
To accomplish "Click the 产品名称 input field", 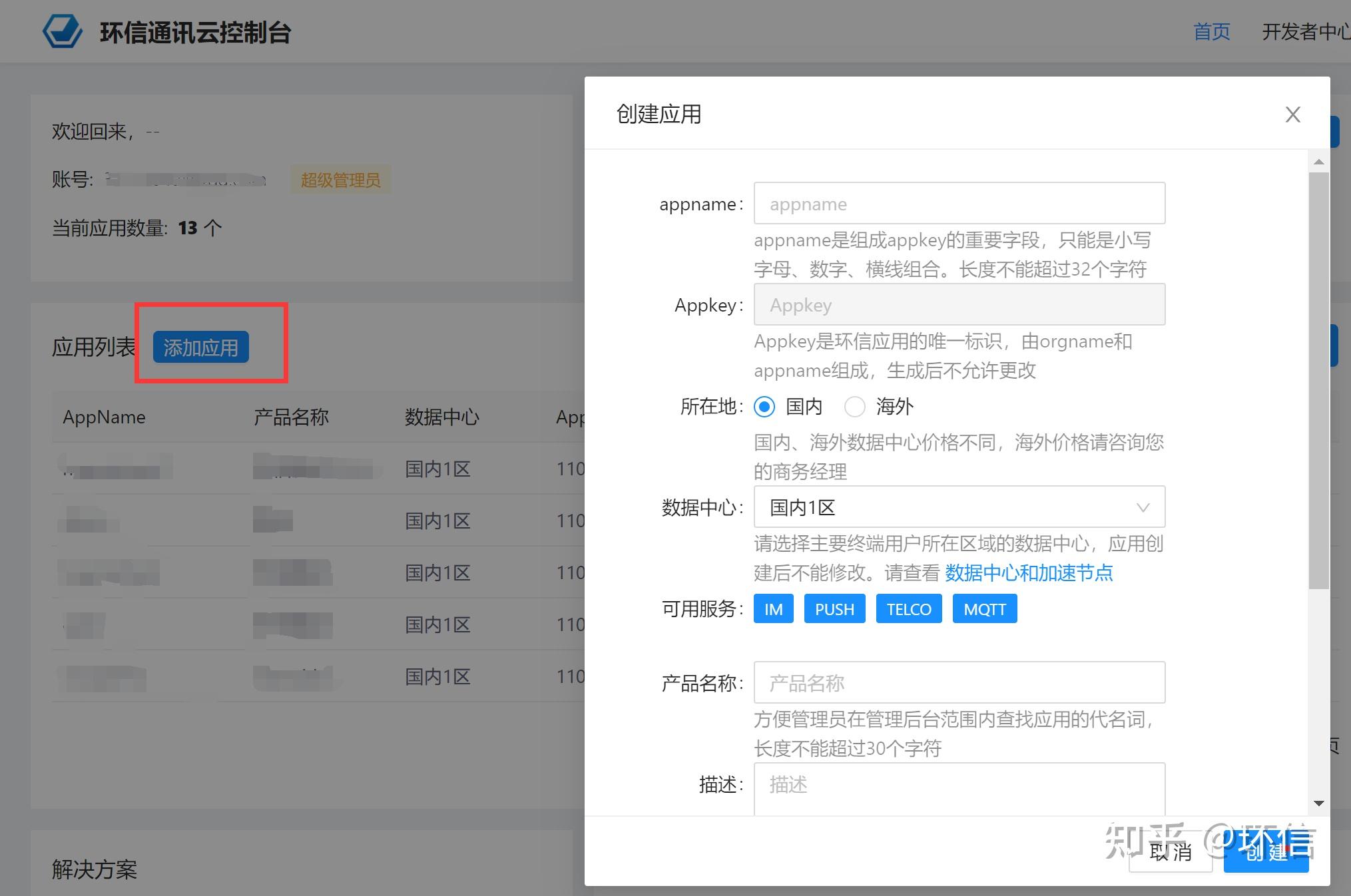I will tap(959, 682).
